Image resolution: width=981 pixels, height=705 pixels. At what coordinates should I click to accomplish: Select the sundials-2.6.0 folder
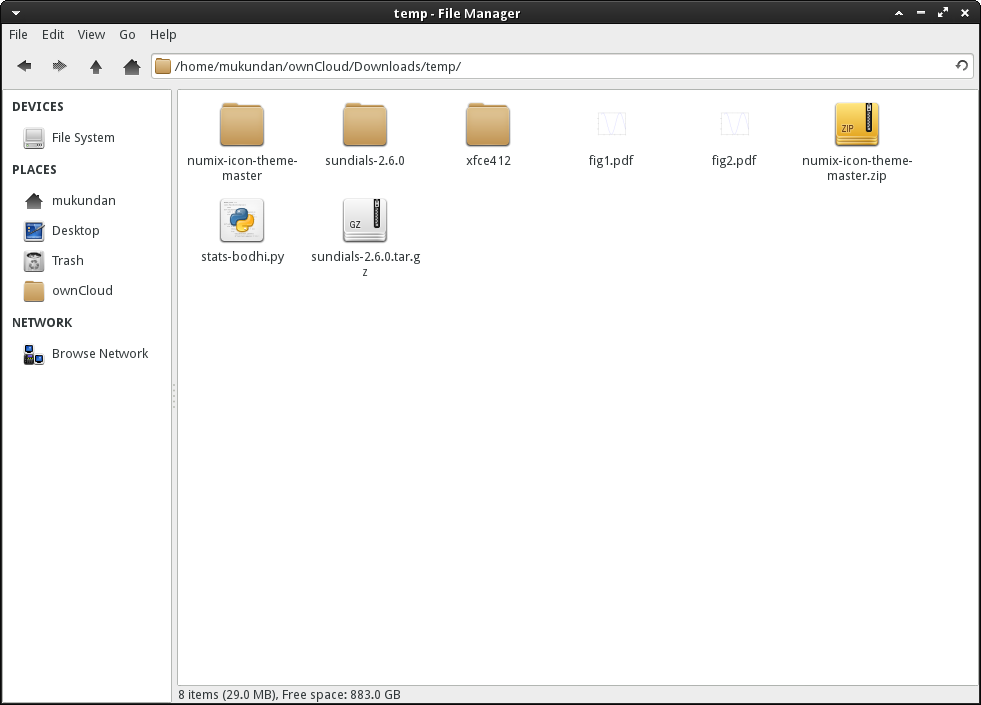pyautogui.click(x=365, y=125)
